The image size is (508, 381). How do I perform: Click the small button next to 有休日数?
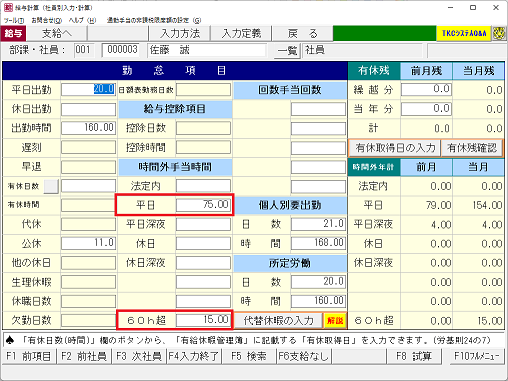click(51, 186)
